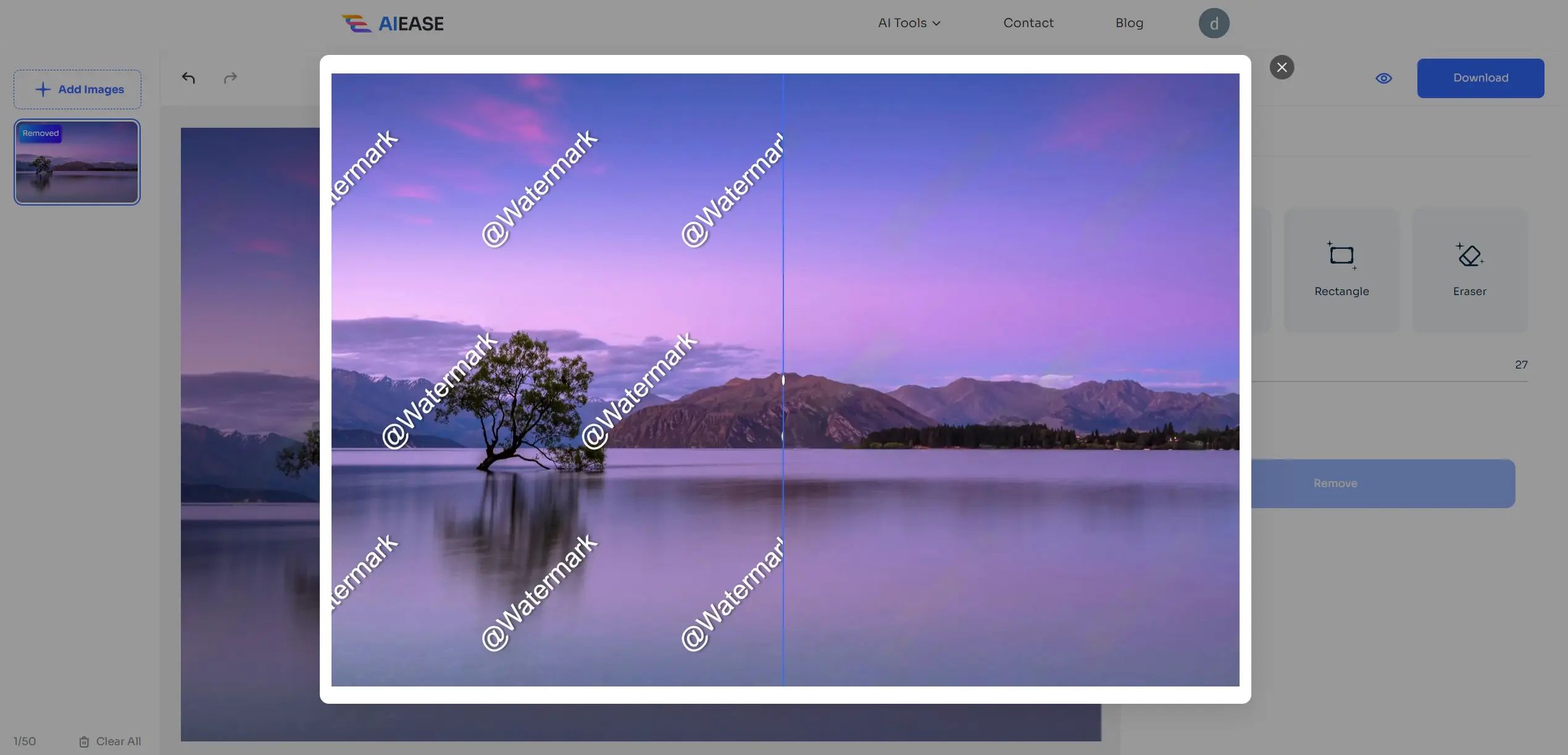
Task: Toggle the preview eye icon
Action: point(1384,78)
